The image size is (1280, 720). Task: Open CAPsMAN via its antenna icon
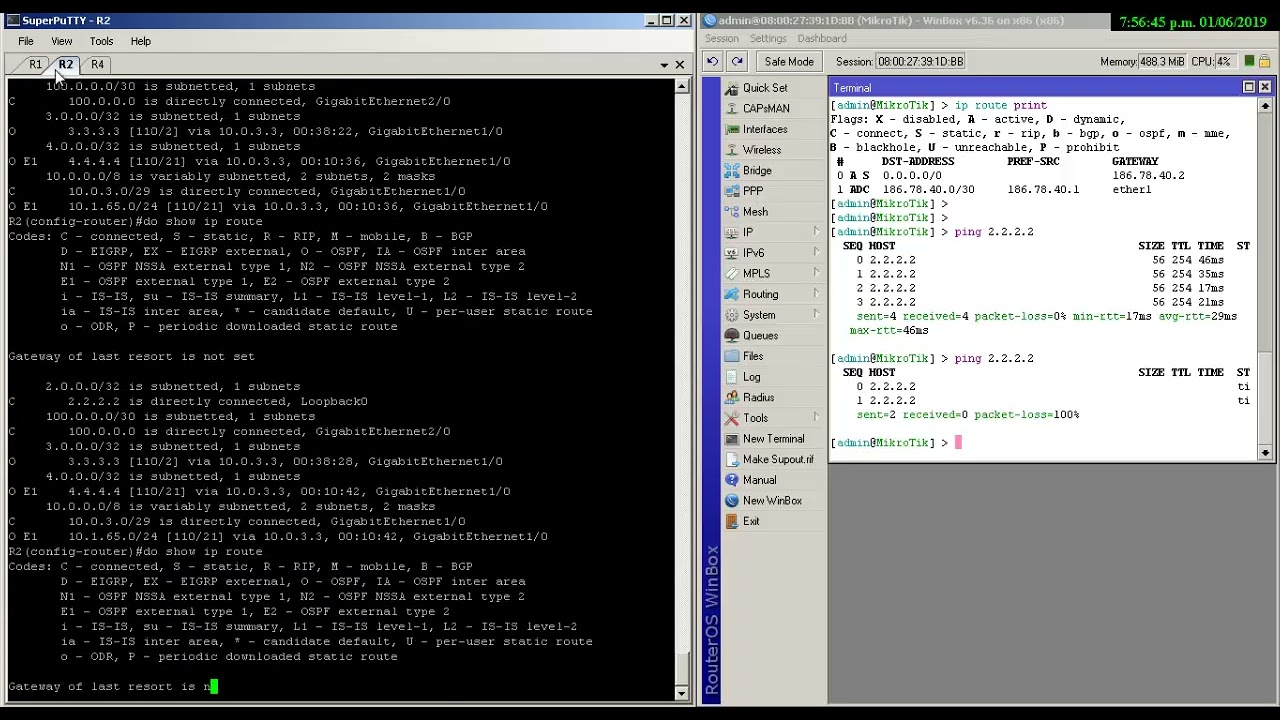point(732,109)
